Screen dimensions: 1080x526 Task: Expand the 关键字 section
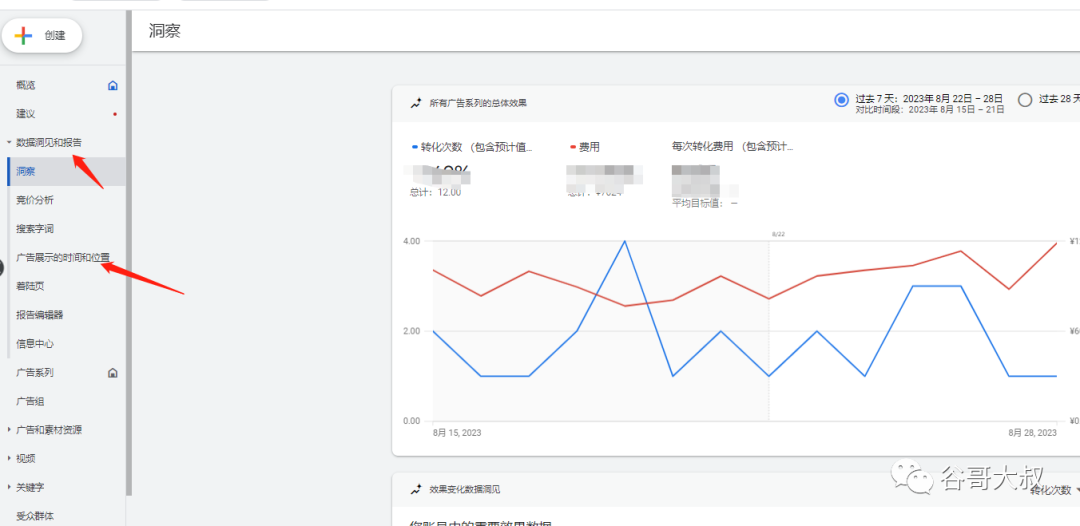[9, 487]
